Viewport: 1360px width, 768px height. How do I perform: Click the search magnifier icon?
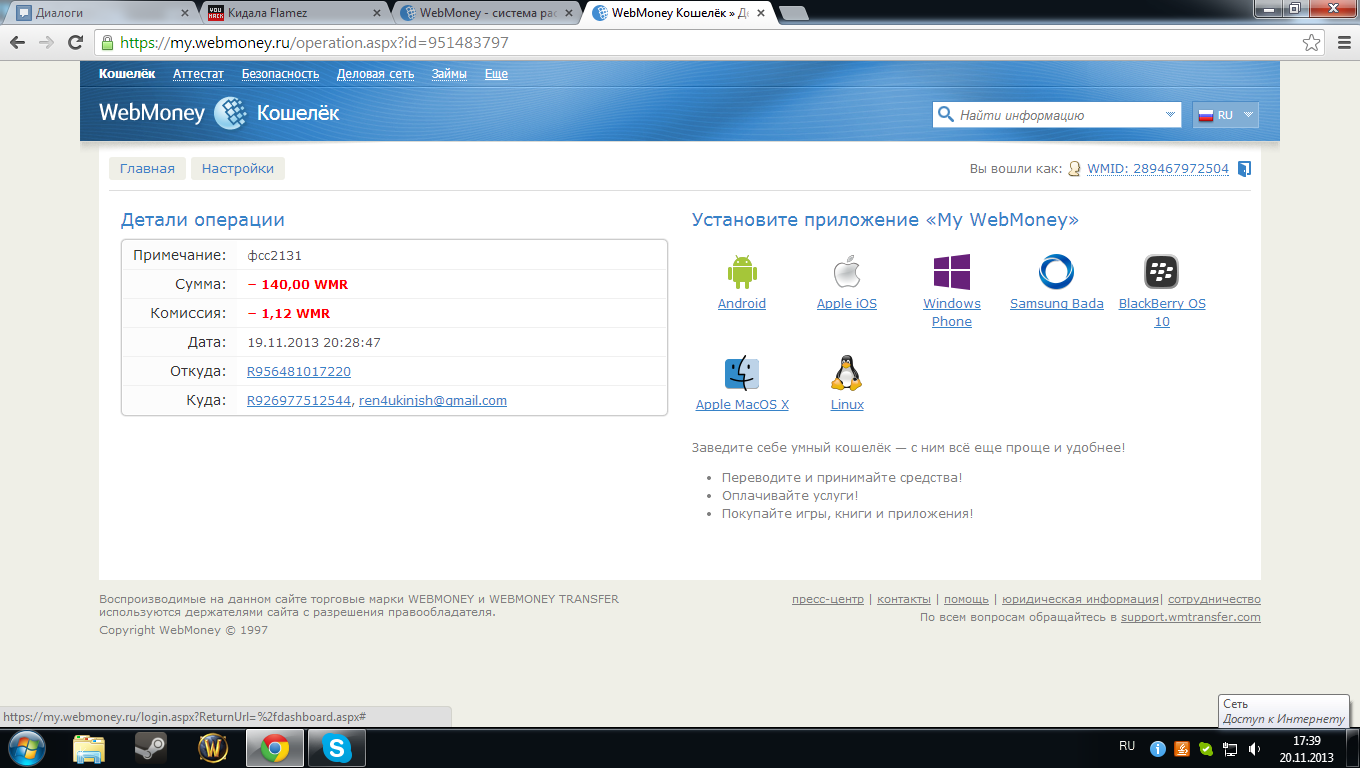click(945, 115)
